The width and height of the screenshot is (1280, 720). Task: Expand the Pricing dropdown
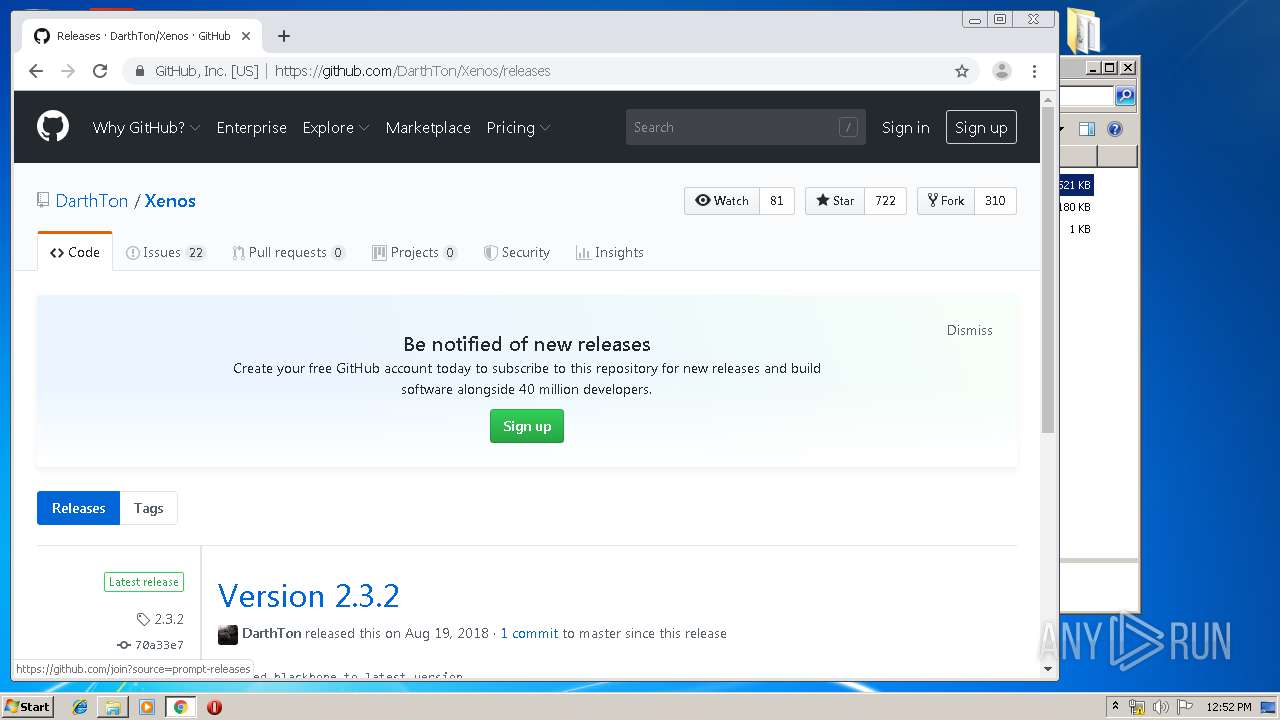(518, 128)
